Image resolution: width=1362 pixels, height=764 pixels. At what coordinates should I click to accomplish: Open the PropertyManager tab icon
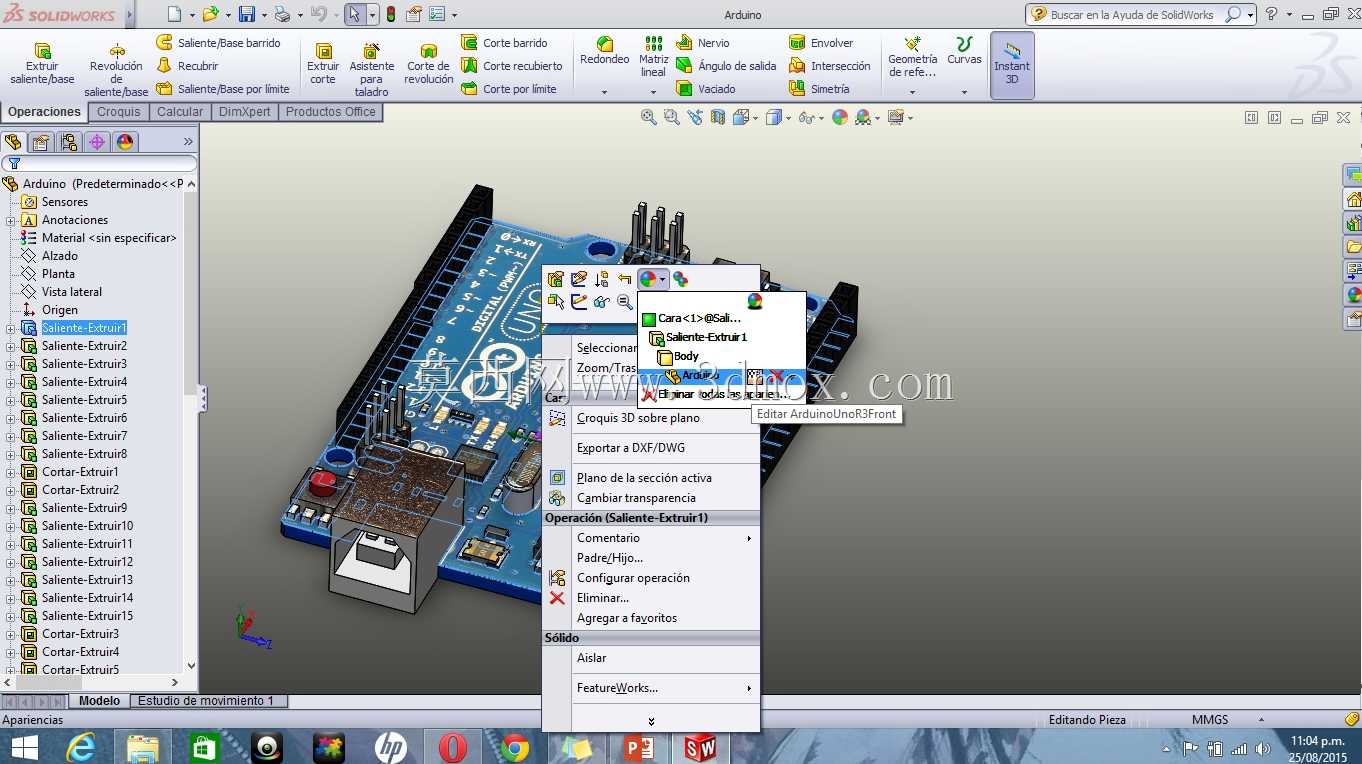(x=40, y=142)
